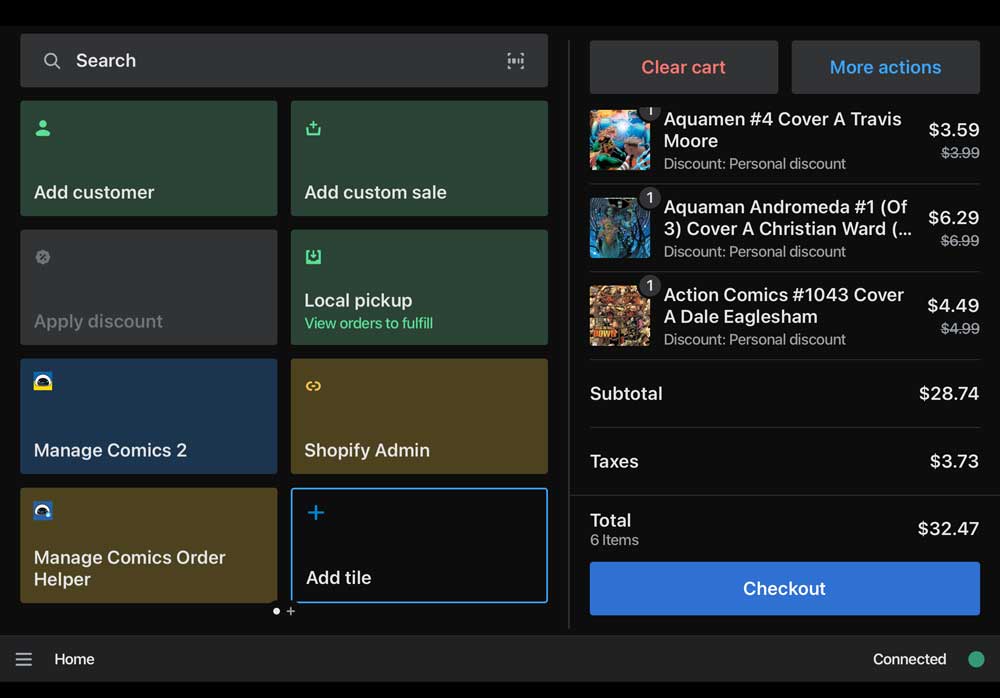Select the Action Comics #1043 cover thumbnail
This screenshot has width=1000, height=698.
pyautogui.click(x=620, y=315)
